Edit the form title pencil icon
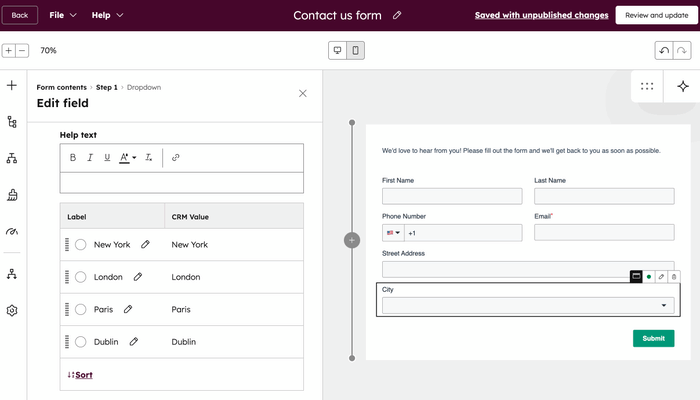Viewport: 700px width, 400px height. tap(397, 15)
